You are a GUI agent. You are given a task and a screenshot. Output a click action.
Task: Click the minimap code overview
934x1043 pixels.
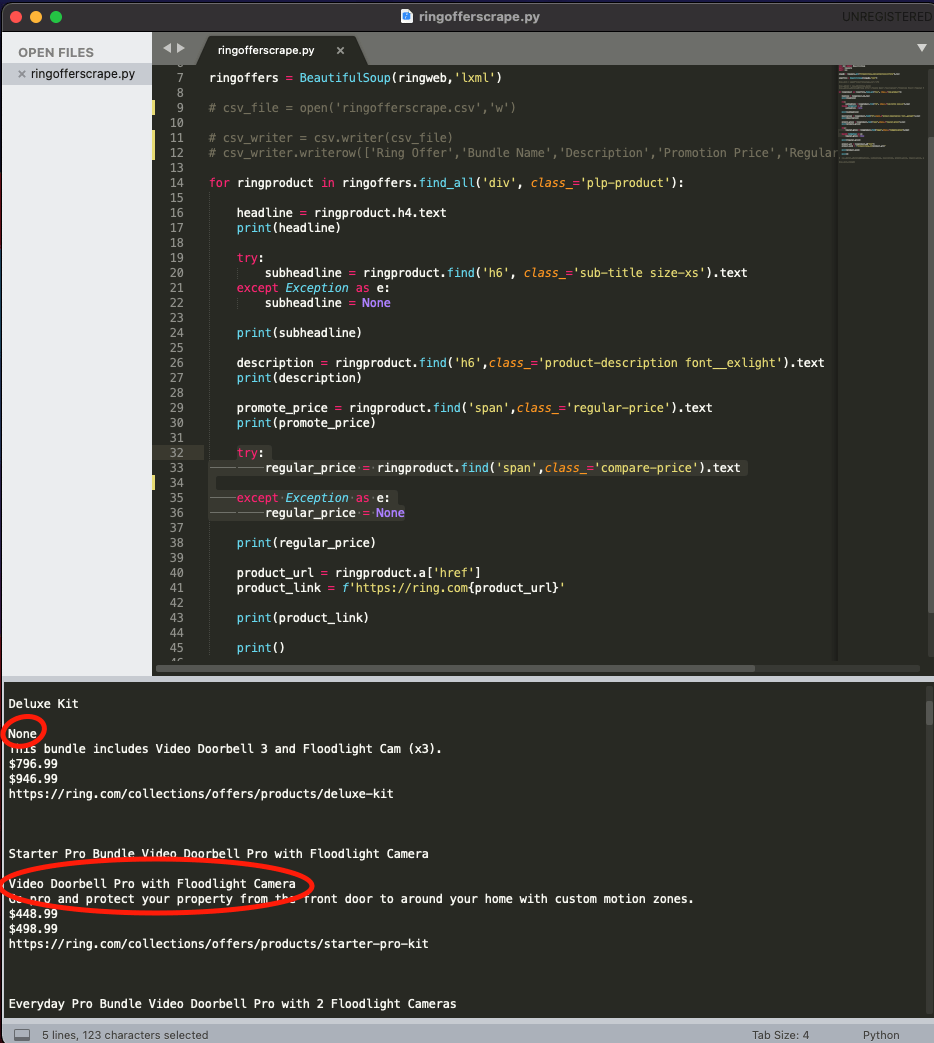pos(881,113)
